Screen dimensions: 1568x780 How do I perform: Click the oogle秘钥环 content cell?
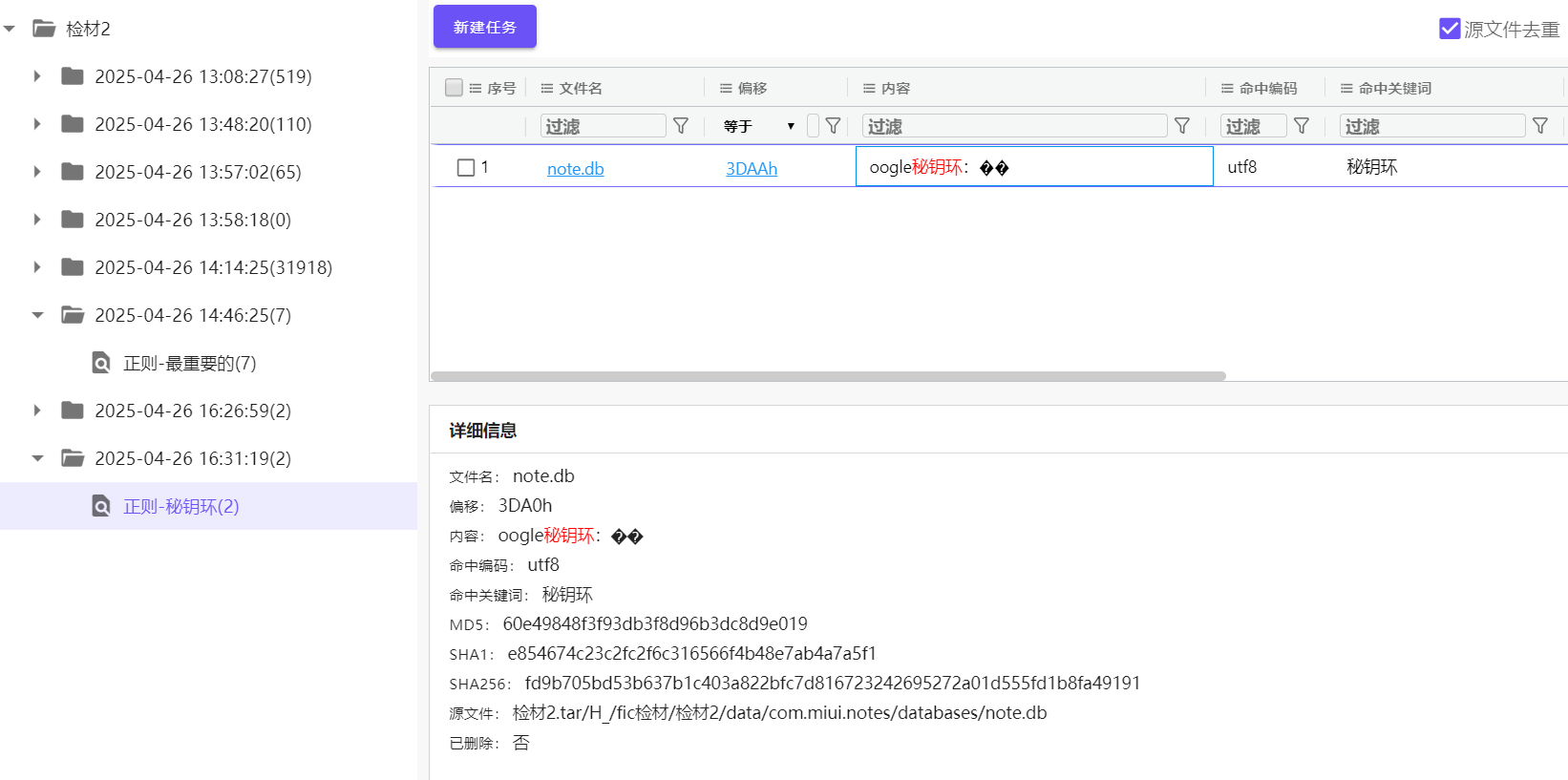1034,166
